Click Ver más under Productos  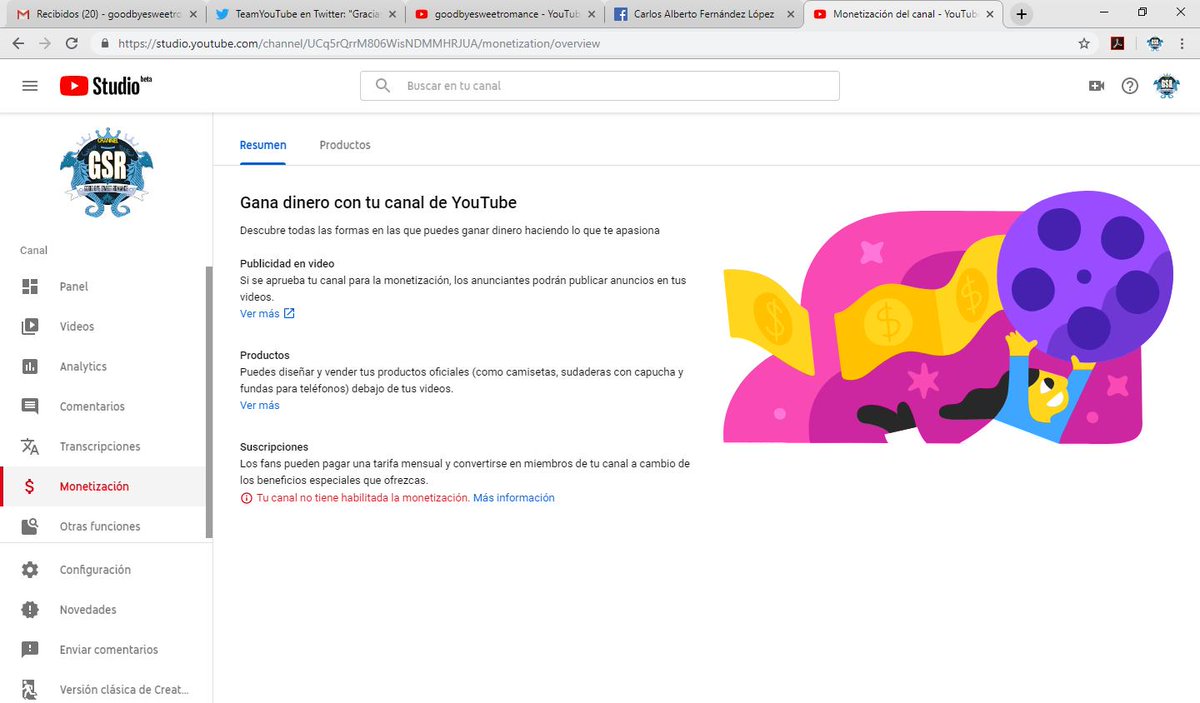pyautogui.click(x=259, y=405)
